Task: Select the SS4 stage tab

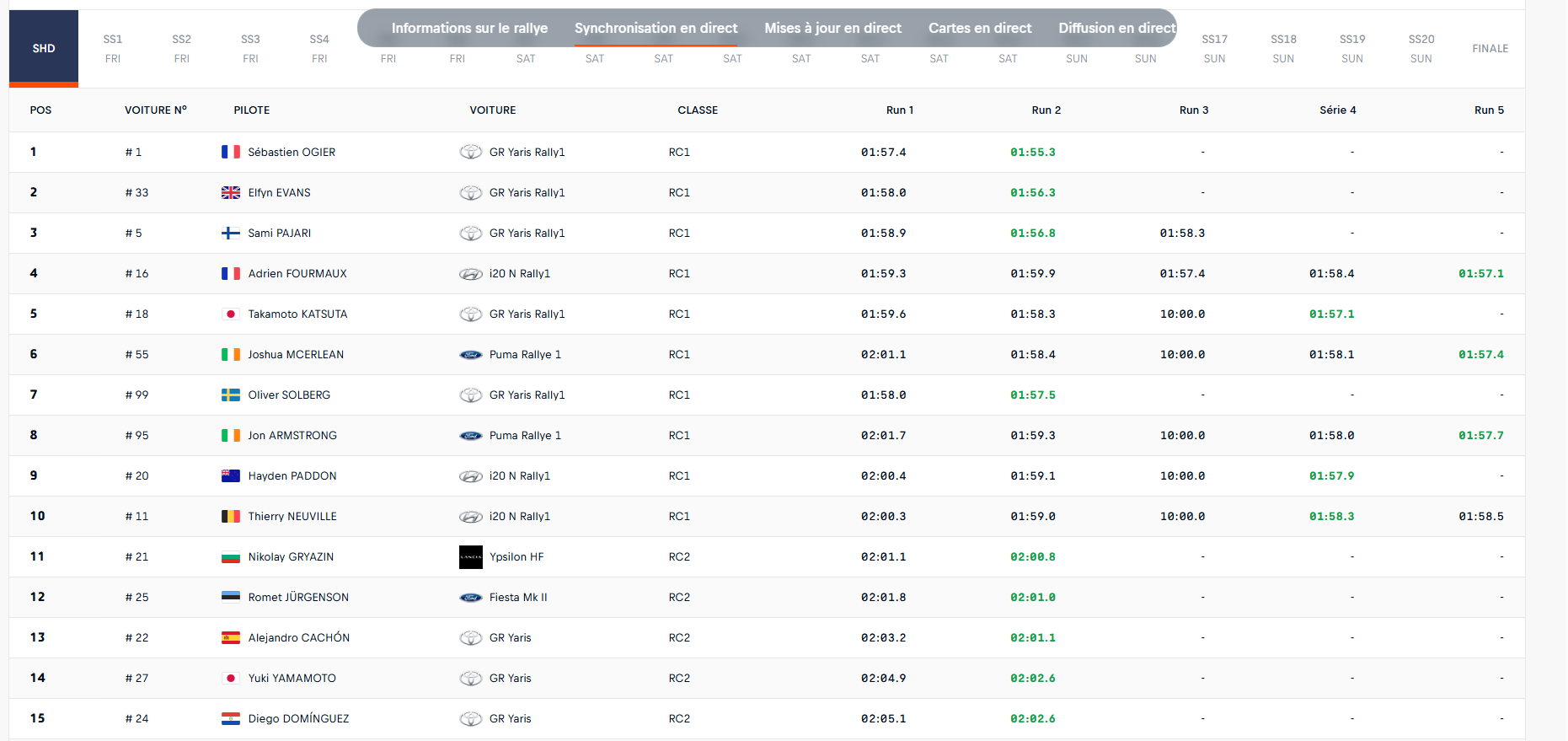Action: pos(319,48)
